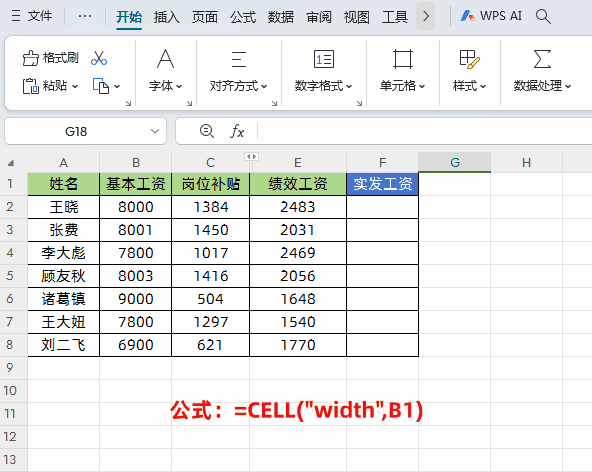Open the 单元格 cells dropdown
This screenshot has width=592, height=472.
click(402, 70)
